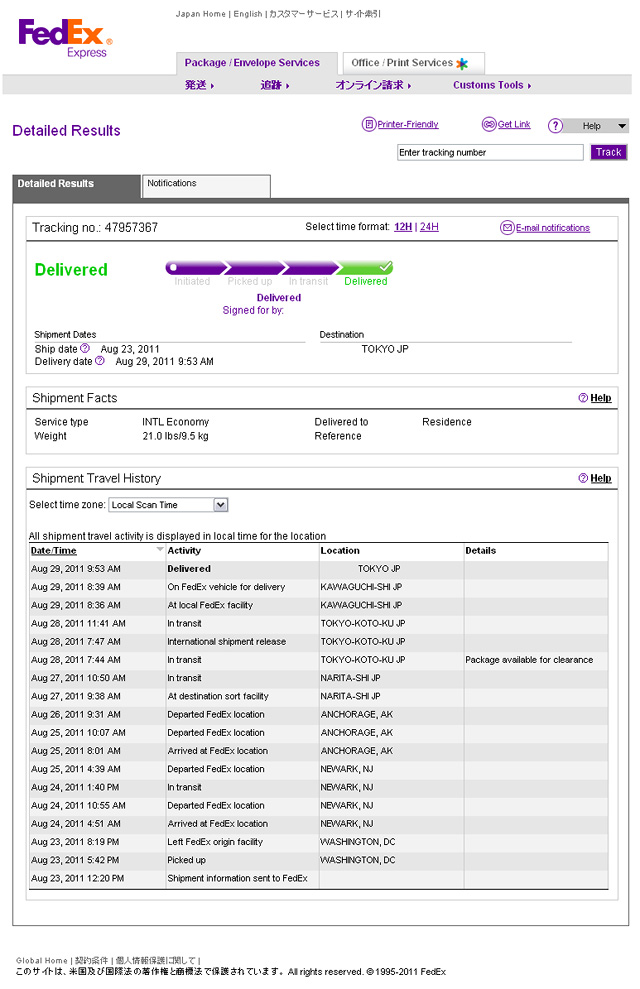Click the Picked up progress bar segment

252,269
